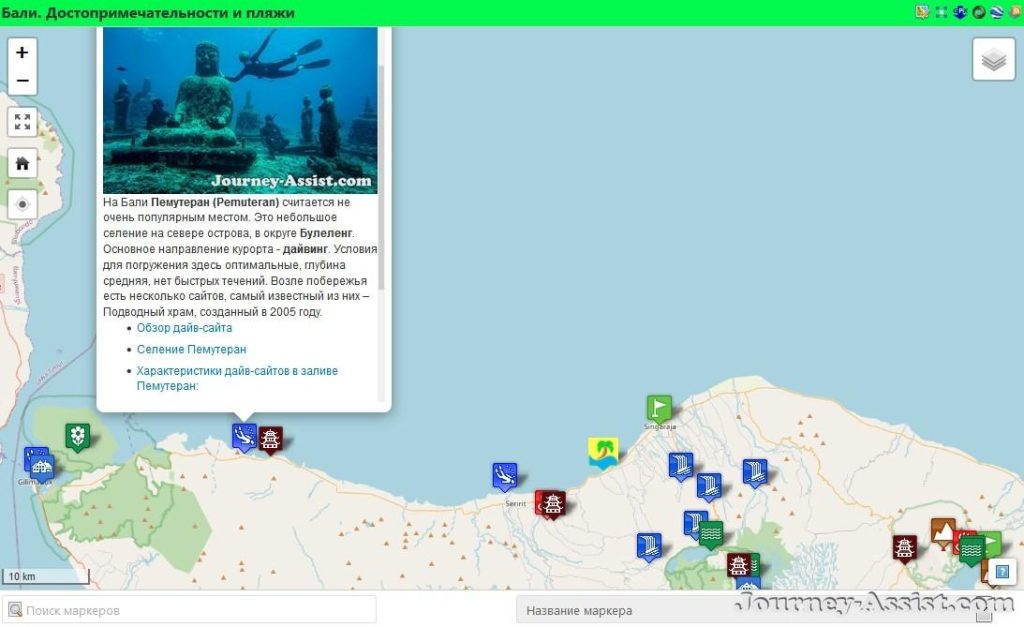Open the map layers switcher
This screenshot has height=627, width=1024.
(993, 59)
